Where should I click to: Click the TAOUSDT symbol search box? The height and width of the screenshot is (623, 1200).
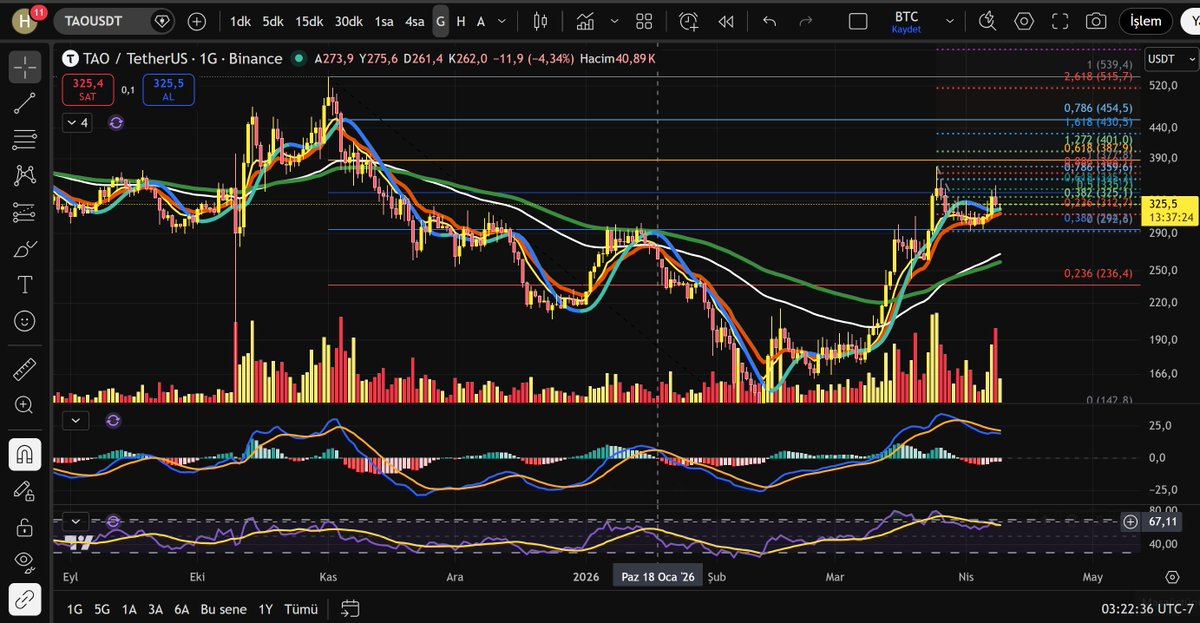point(115,21)
